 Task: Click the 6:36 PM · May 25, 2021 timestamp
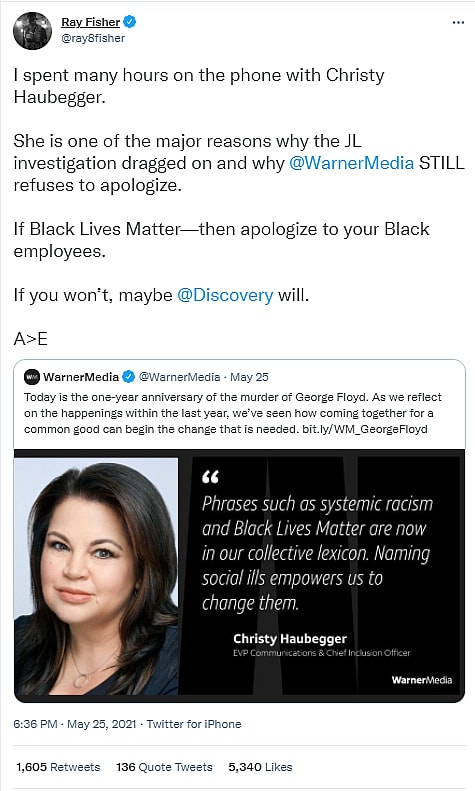75,724
